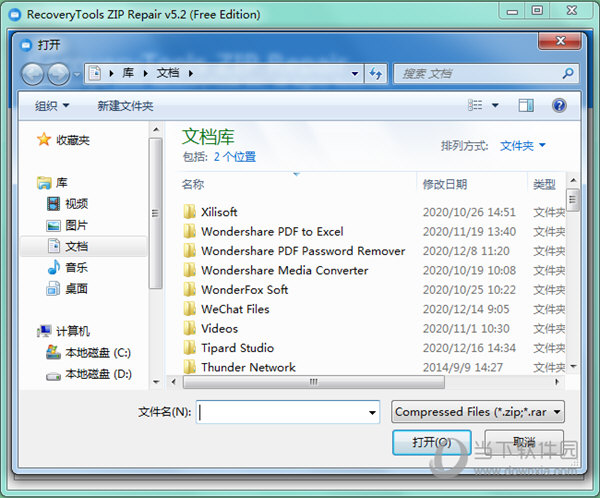Screen dimensions: 600x498
Task: Click the Forward navigation arrow button
Action: tap(58, 74)
